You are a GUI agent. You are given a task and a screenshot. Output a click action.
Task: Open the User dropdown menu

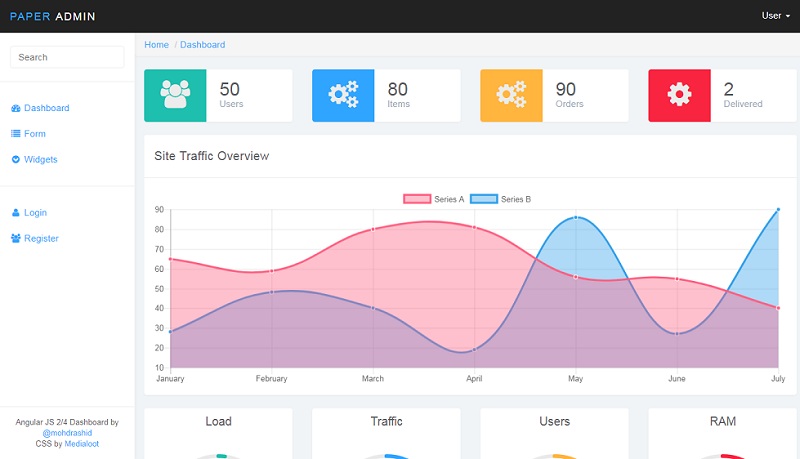pos(776,16)
